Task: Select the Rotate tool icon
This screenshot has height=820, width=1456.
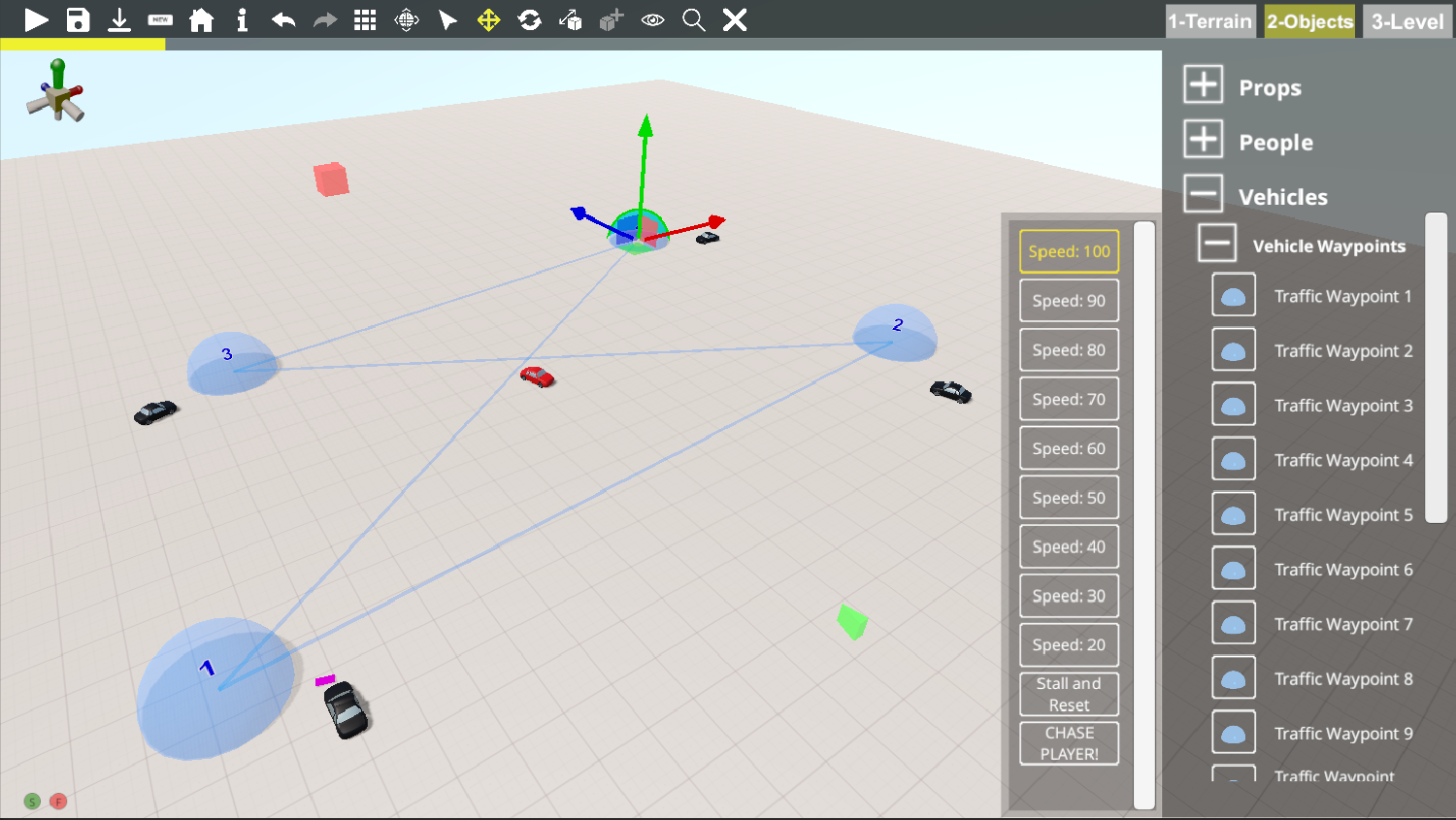Action: (x=529, y=19)
